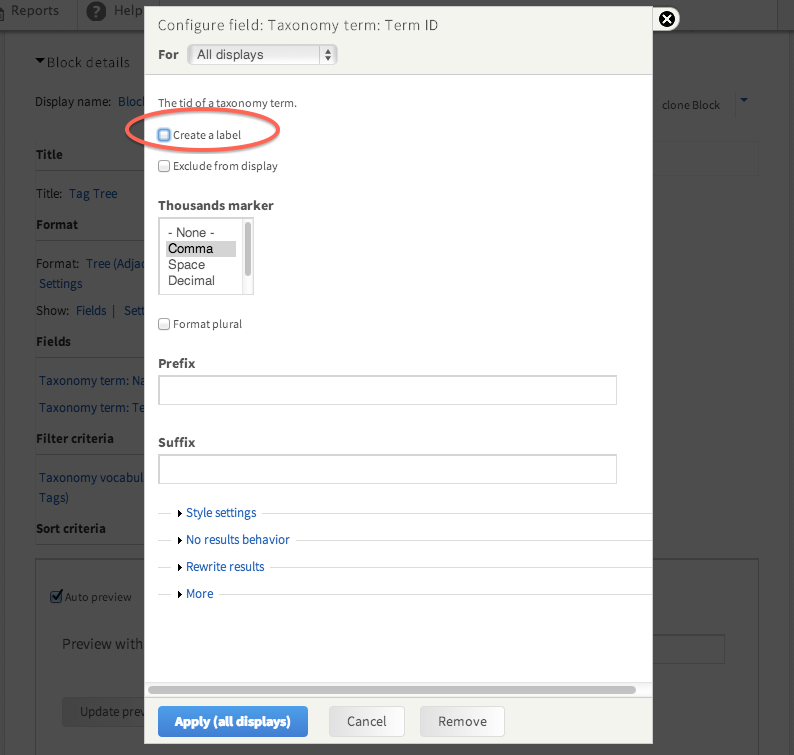Screen dimensions: 794x755
Task: Click the Thousands marker list scrollbar
Action: coord(248,249)
